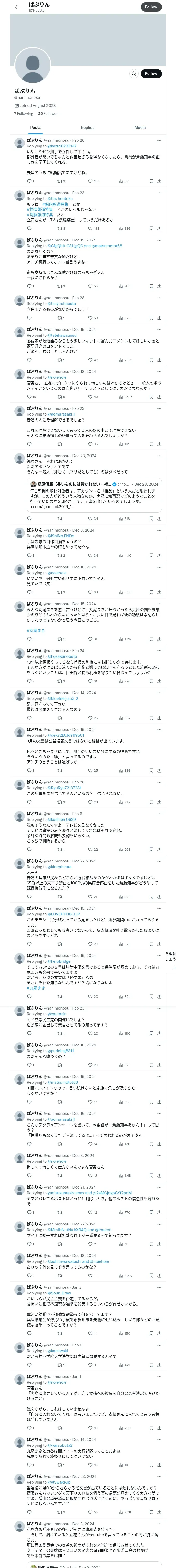Toggle Follow button beside the search icon
This screenshot has width=176, height=1568.
151,74
